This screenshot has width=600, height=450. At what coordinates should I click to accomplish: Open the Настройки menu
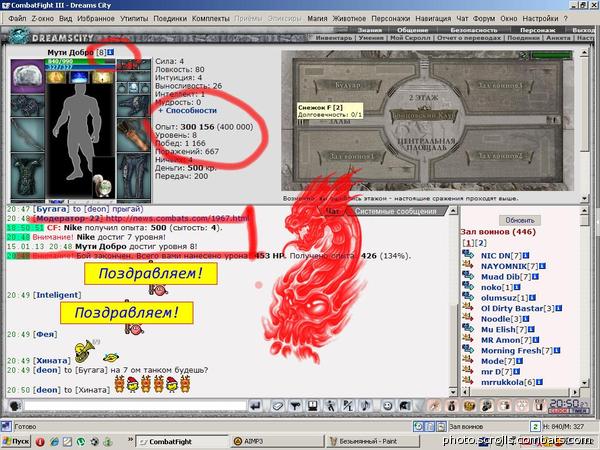click(x=540, y=18)
